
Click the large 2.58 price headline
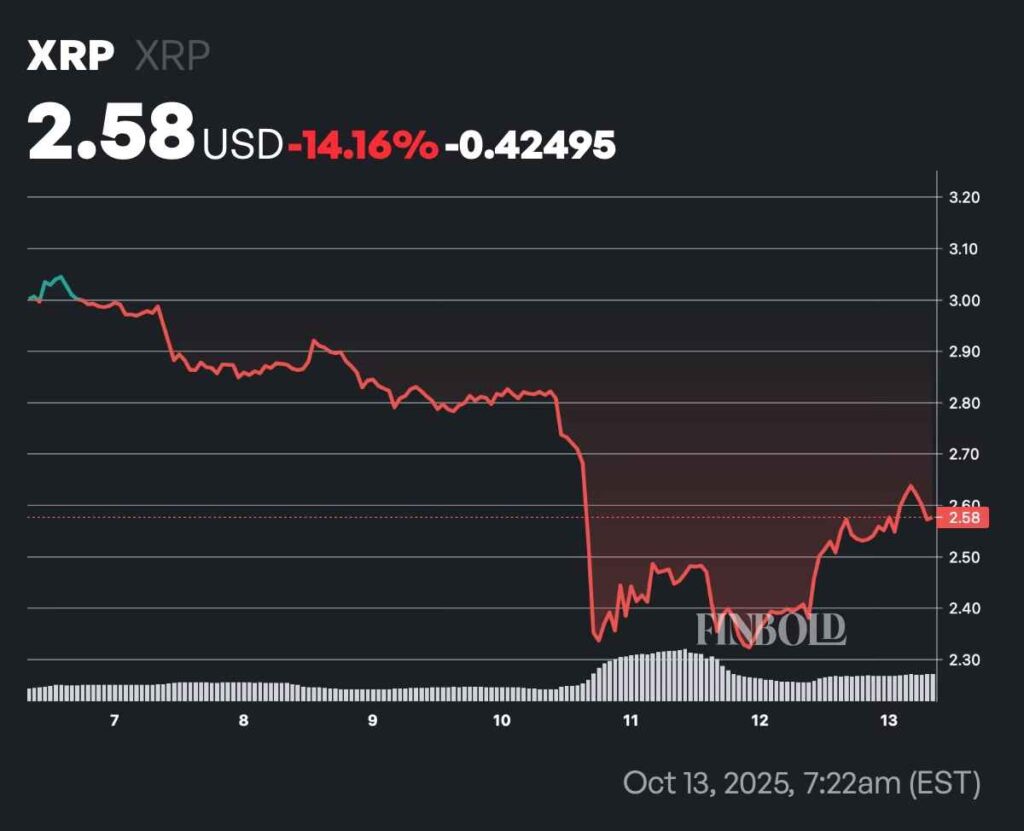[x=111, y=133]
